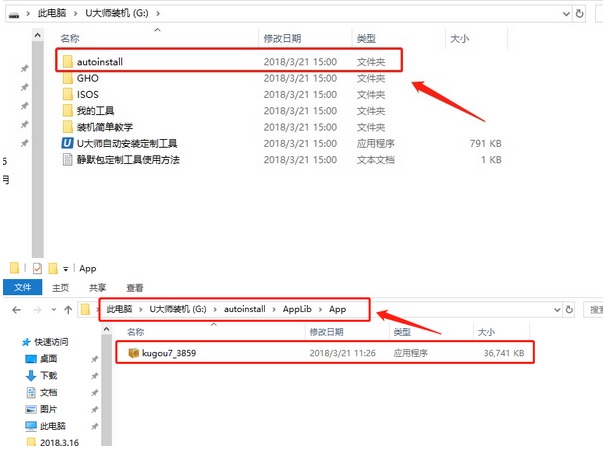Image resolution: width=605 pixels, height=466 pixels.
Task: Select the 791 KB size cell
Action: 485,144
